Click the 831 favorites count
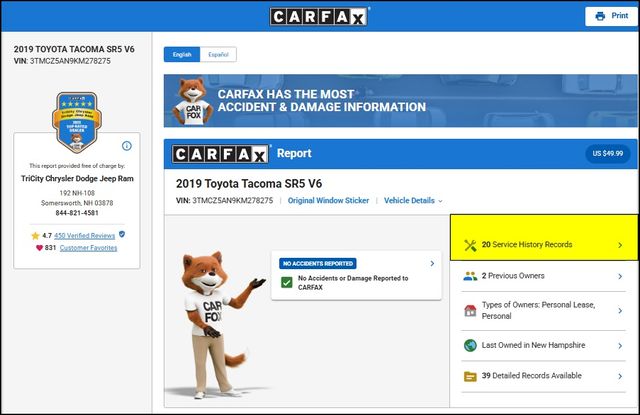Screen dimensions: 640x415 [50, 248]
